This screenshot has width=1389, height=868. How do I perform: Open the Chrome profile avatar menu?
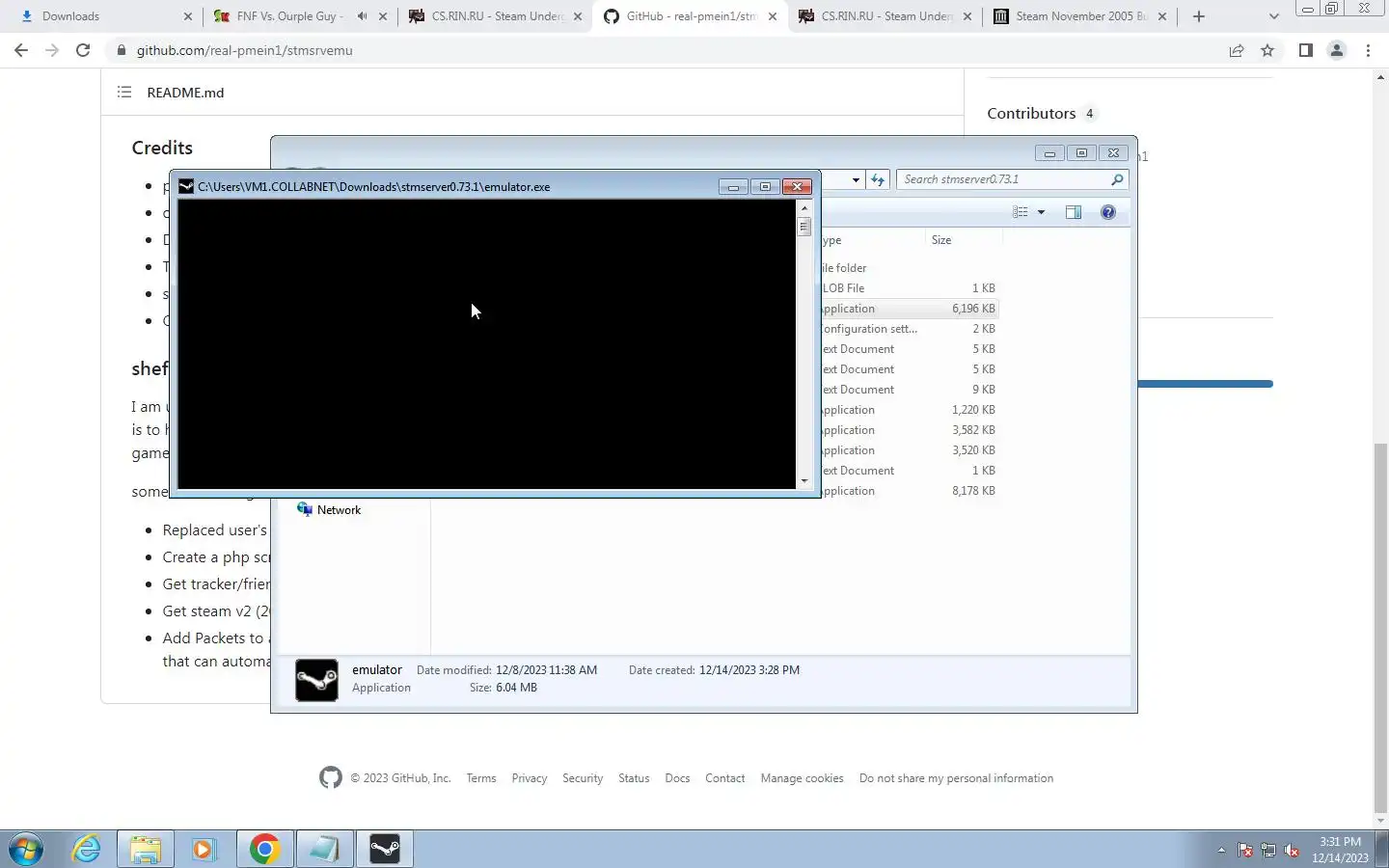(1336, 50)
